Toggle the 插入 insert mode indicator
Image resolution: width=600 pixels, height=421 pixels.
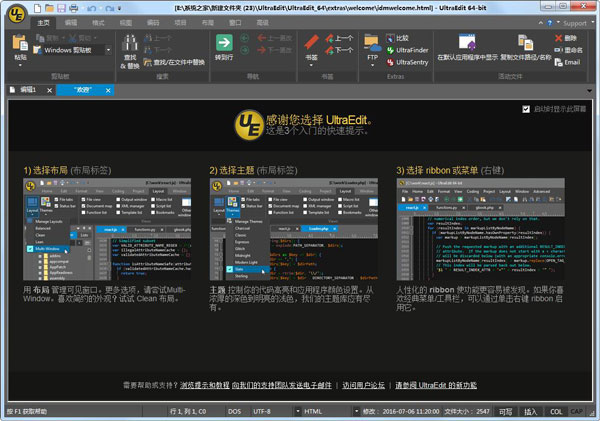[531, 412]
